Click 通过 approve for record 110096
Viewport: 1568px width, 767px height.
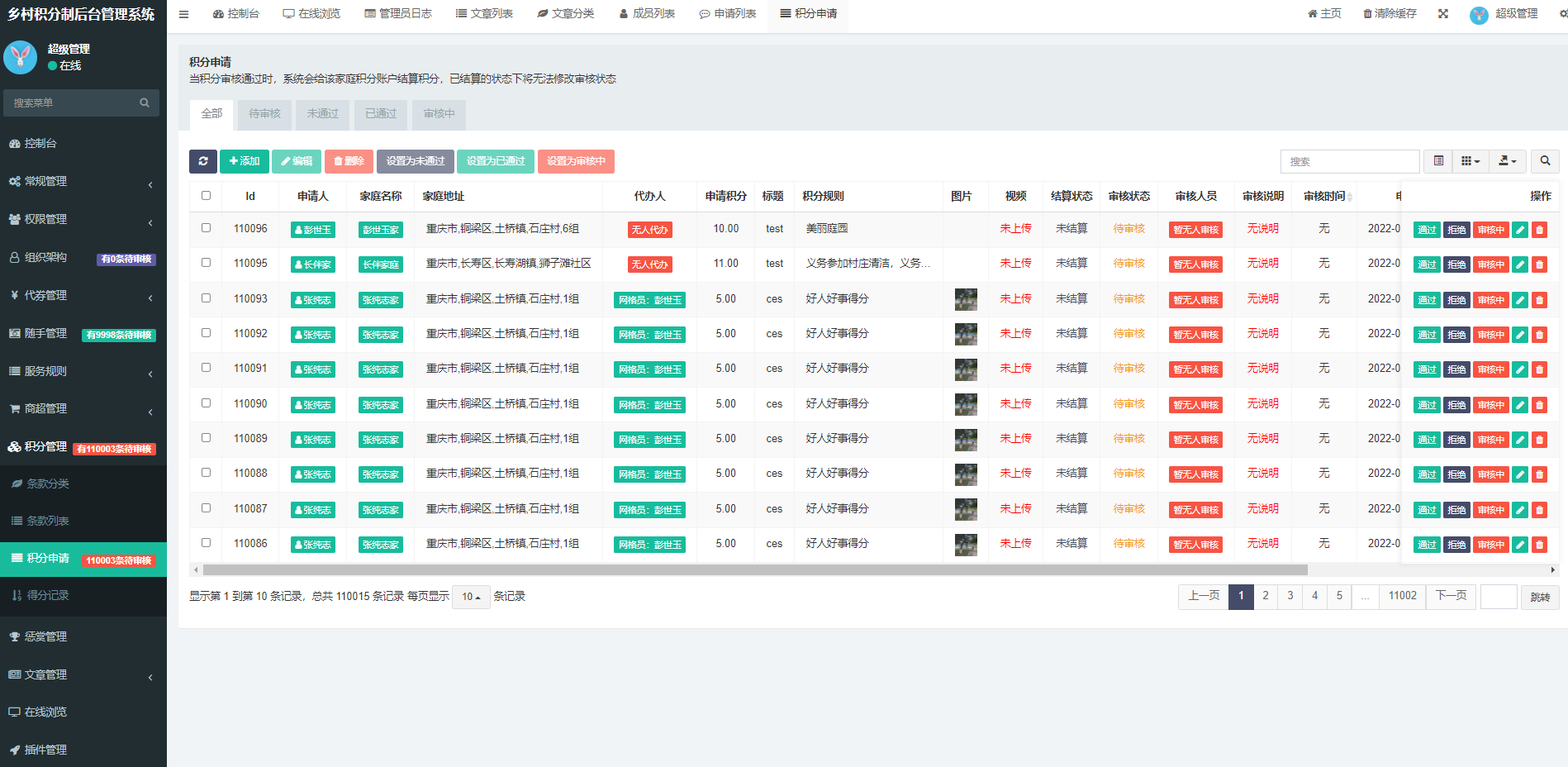click(x=1427, y=230)
